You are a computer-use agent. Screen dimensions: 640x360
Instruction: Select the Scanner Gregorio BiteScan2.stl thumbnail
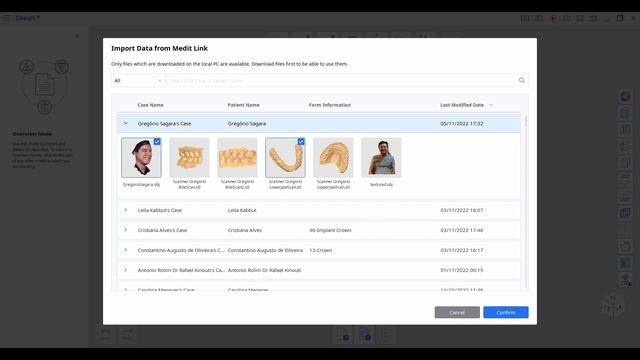point(237,158)
